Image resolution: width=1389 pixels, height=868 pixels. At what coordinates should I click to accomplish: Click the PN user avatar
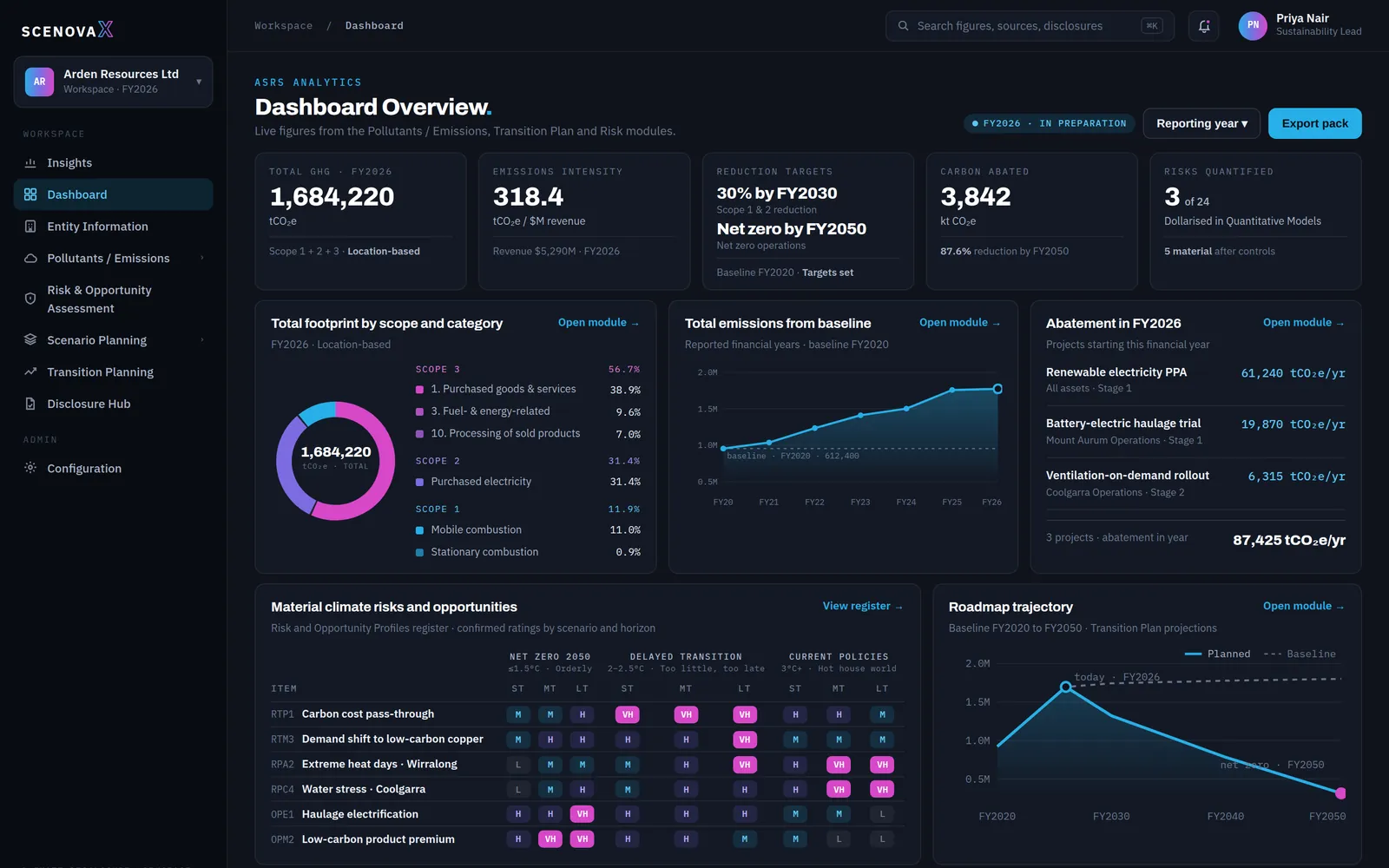(1253, 25)
